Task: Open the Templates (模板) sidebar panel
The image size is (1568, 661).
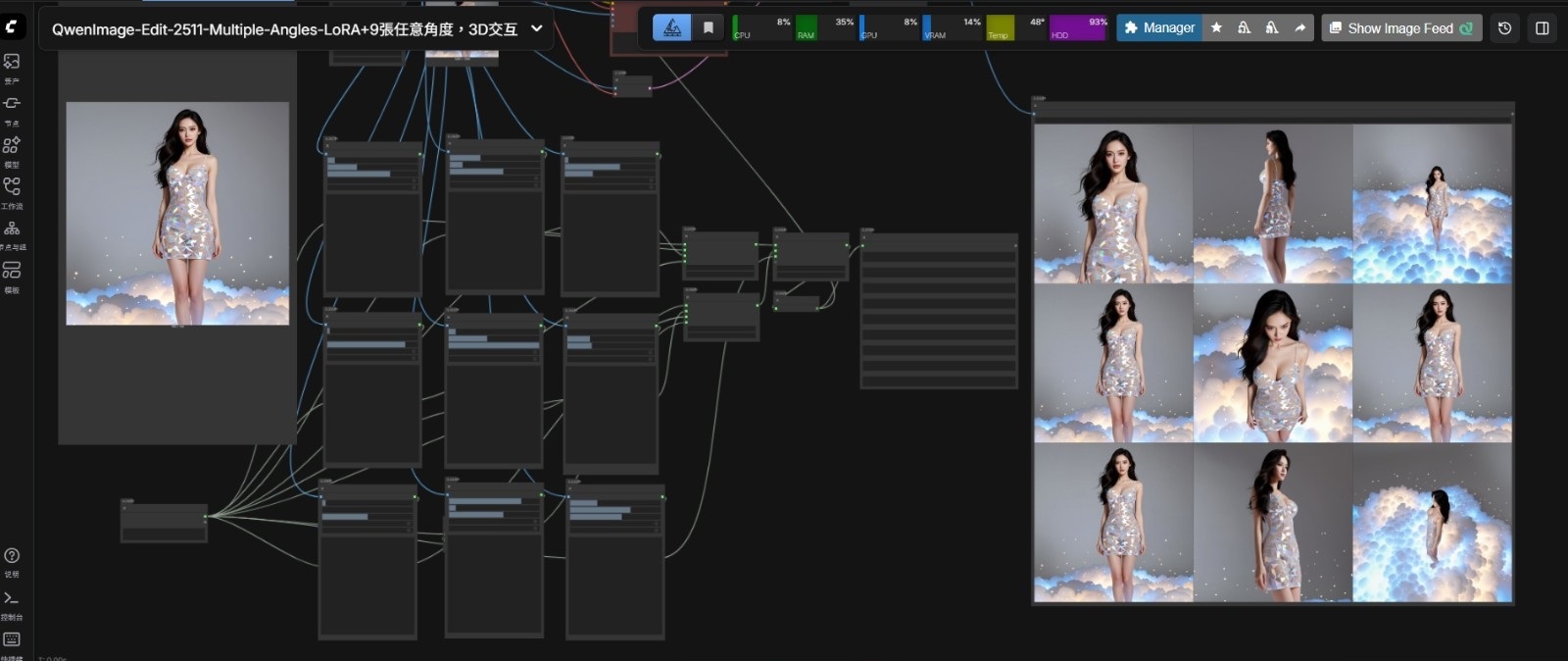Action: click(12, 271)
